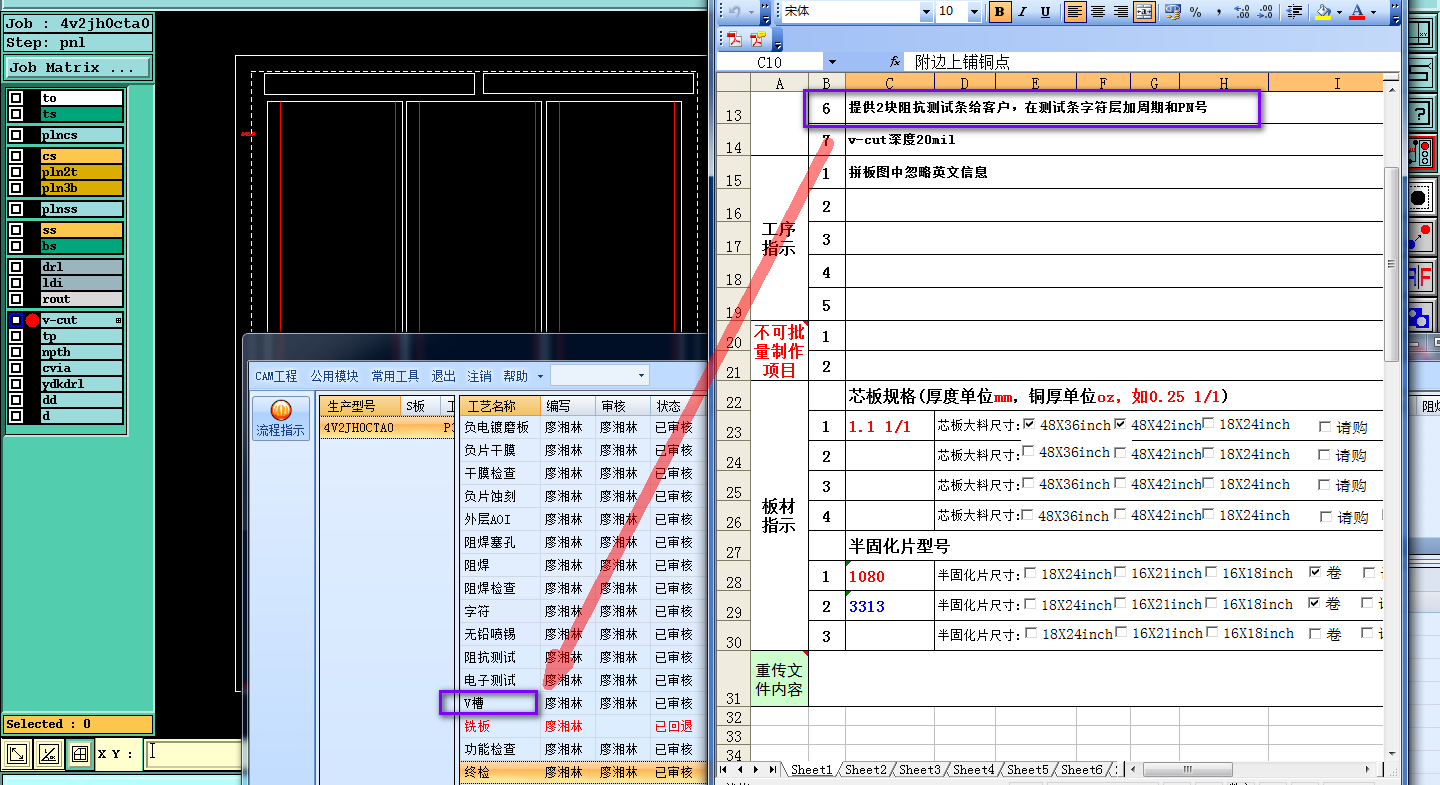Toggle checkbox for layer drl
The width and height of the screenshot is (1440, 785).
pyautogui.click(x=16, y=267)
